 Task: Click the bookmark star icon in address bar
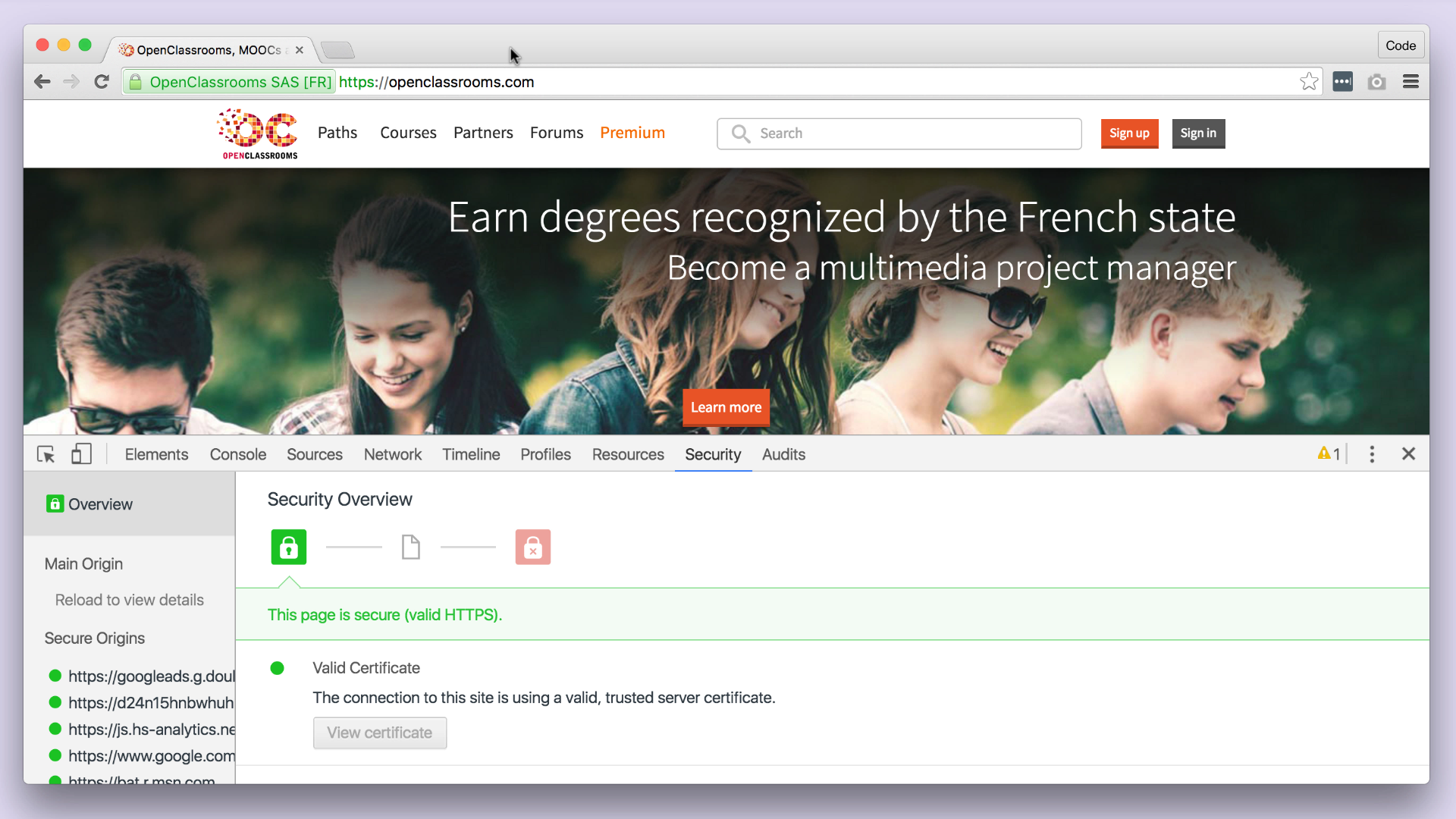(x=1310, y=83)
